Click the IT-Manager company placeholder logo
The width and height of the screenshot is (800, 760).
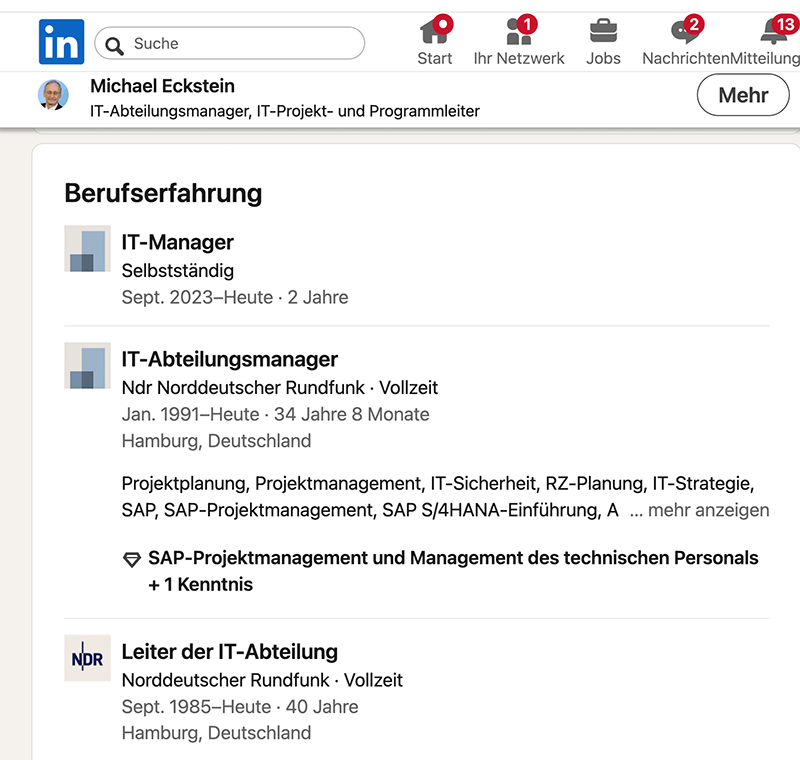(87, 248)
